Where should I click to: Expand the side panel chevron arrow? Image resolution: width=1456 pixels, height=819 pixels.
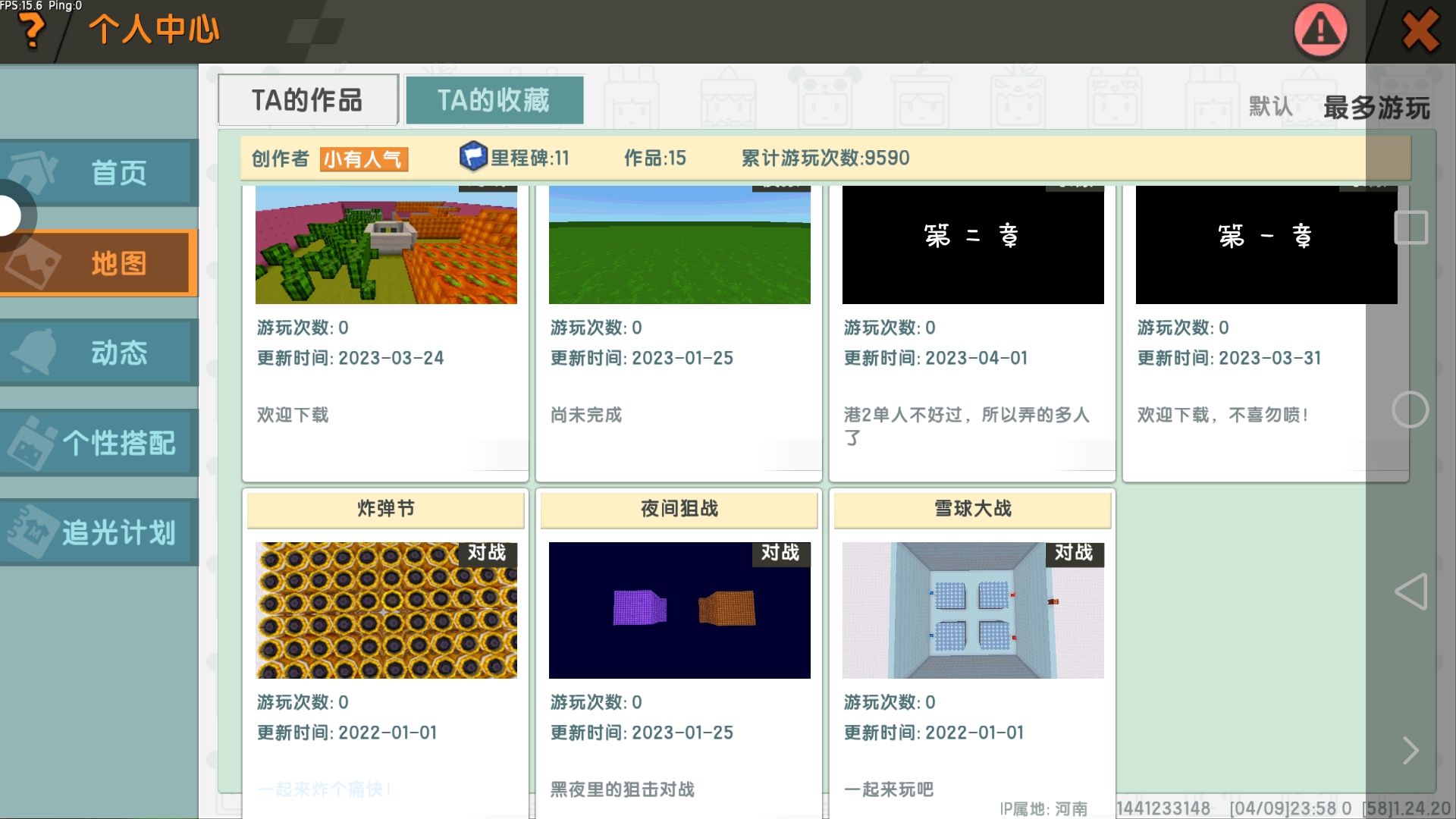(1410, 751)
